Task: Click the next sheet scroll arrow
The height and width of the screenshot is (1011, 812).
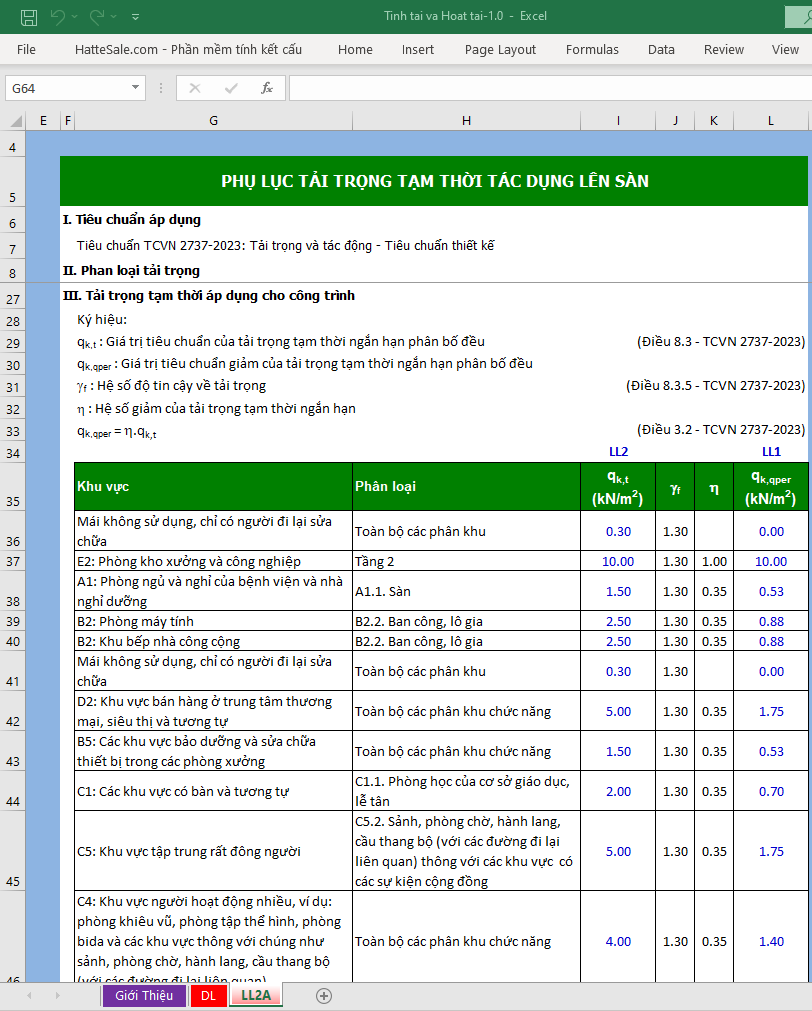Action: click(57, 996)
